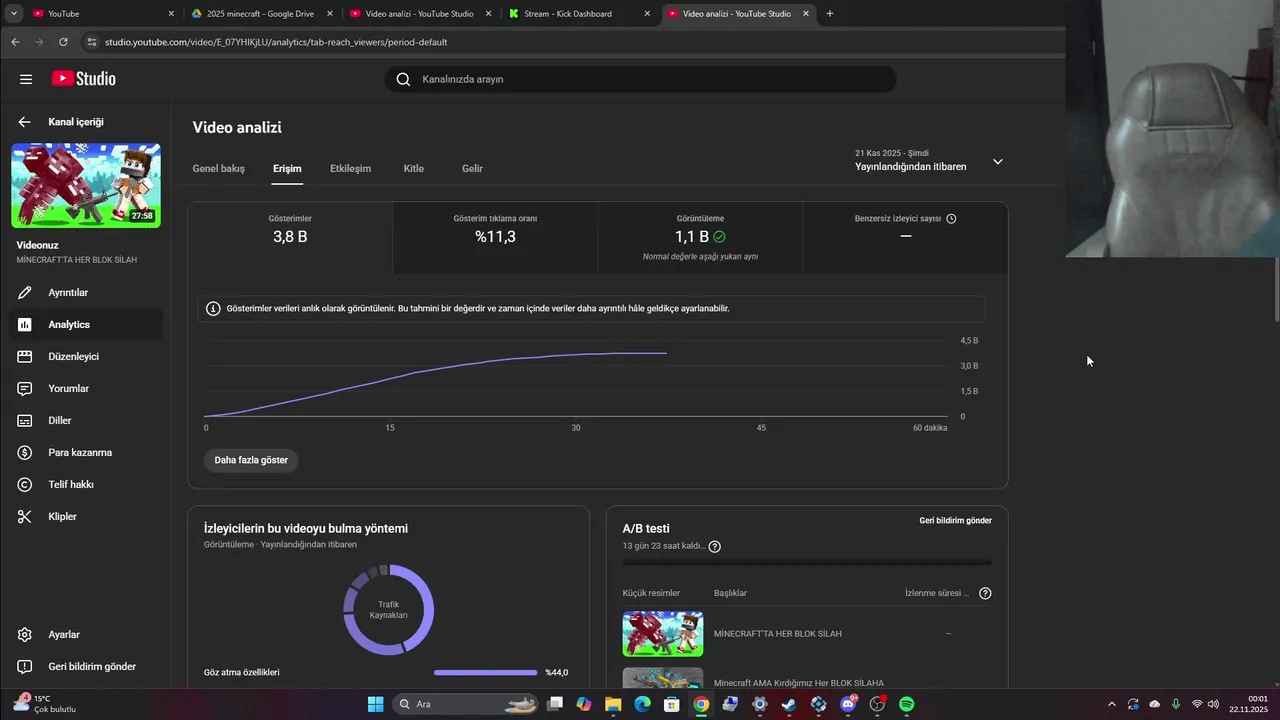
Task: Open Discord from the taskbar
Action: point(849,704)
